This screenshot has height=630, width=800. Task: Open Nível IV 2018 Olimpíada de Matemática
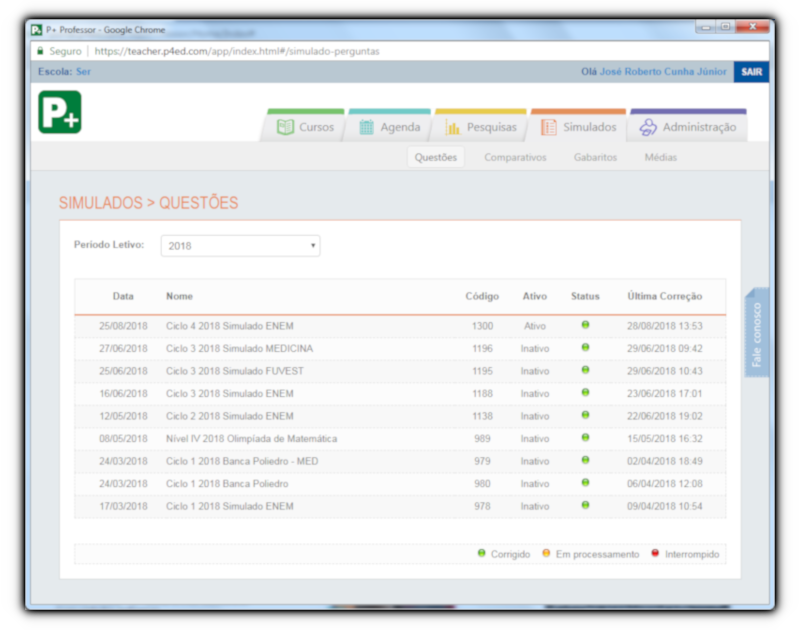click(251, 439)
